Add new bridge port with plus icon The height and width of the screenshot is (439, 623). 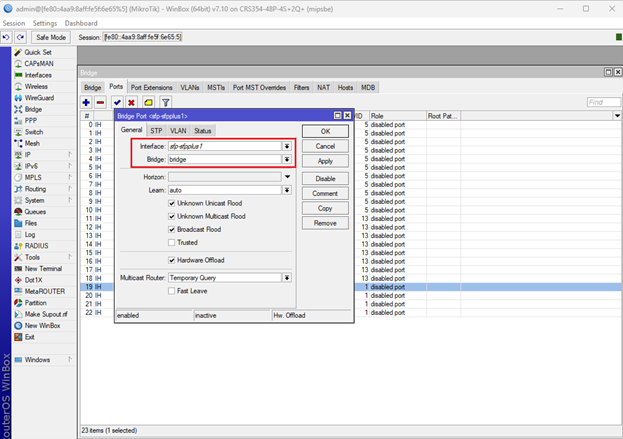click(x=86, y=102)
